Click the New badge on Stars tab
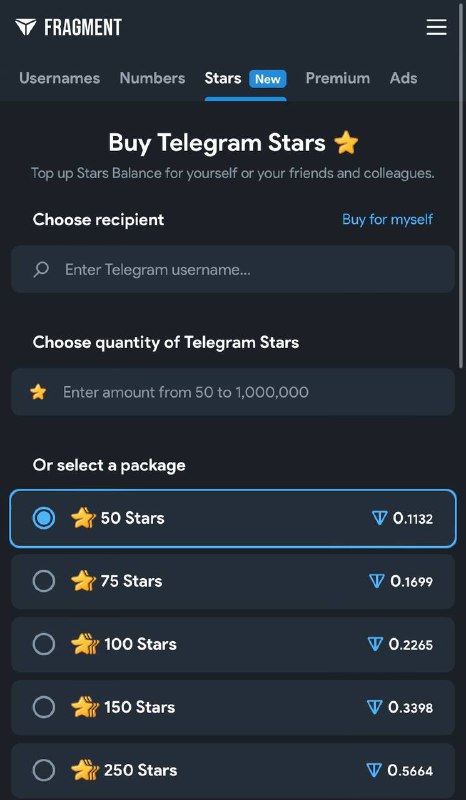 tap(267, 79)
